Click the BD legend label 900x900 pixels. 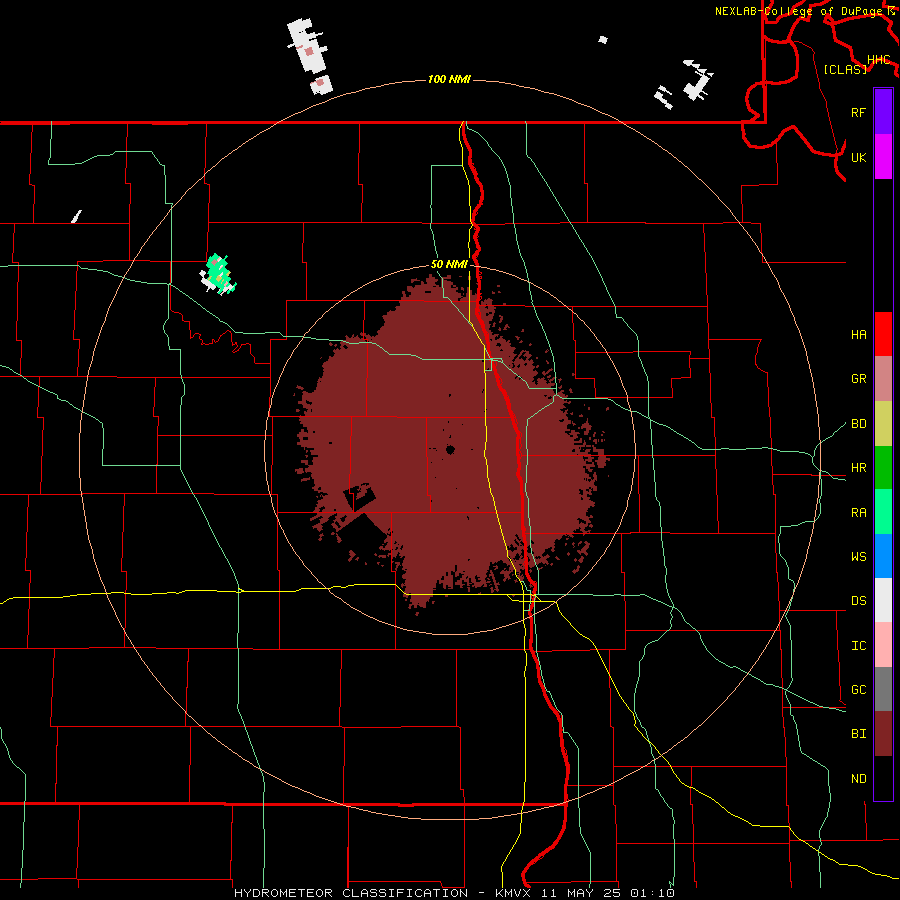pos(858,423)
